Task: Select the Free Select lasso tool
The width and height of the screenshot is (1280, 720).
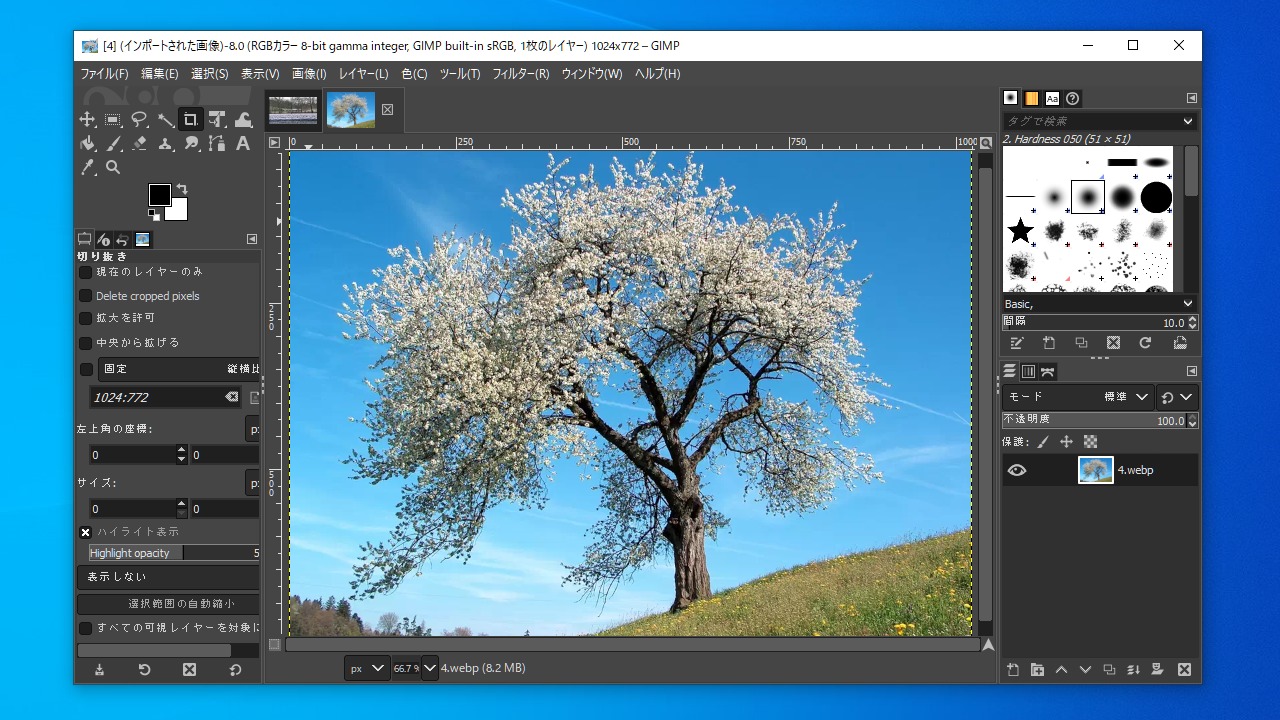Action: (139, 120)
